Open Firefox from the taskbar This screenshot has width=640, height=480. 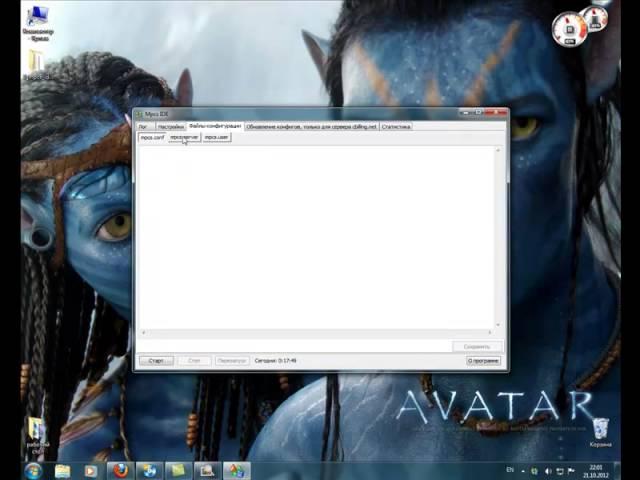tap(120, 471)
